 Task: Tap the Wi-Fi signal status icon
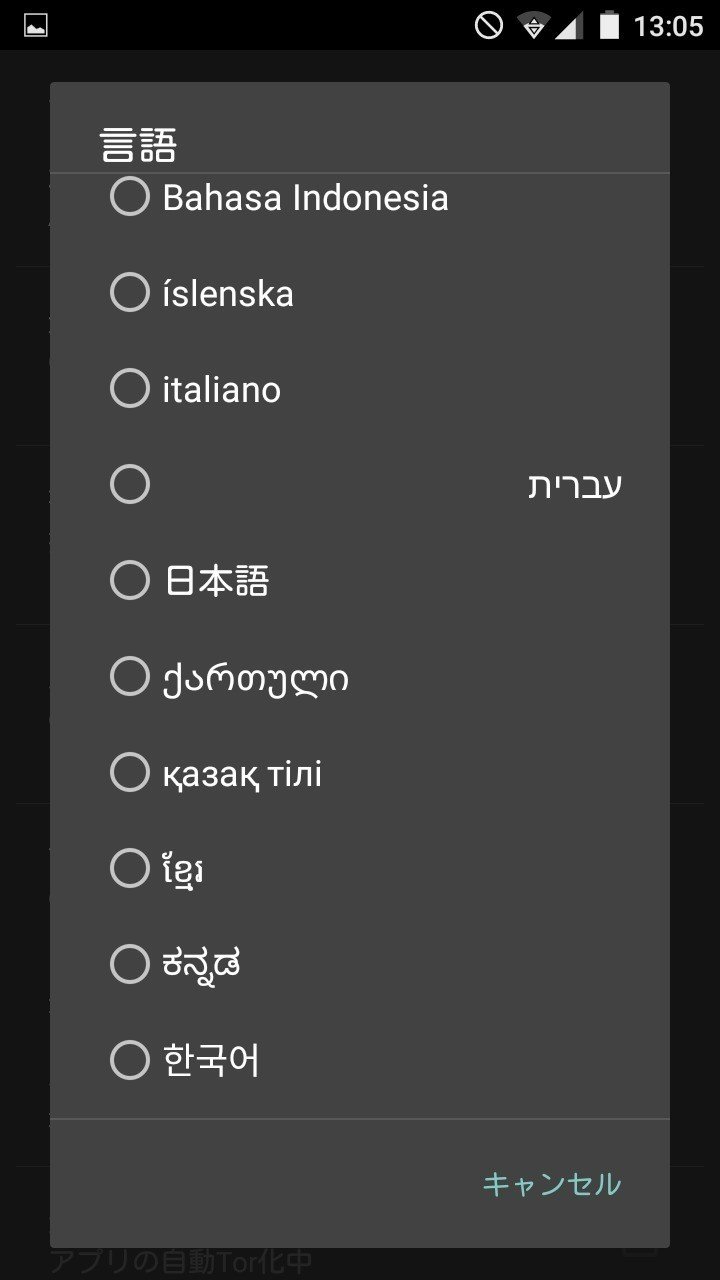[x=534, y=26]
